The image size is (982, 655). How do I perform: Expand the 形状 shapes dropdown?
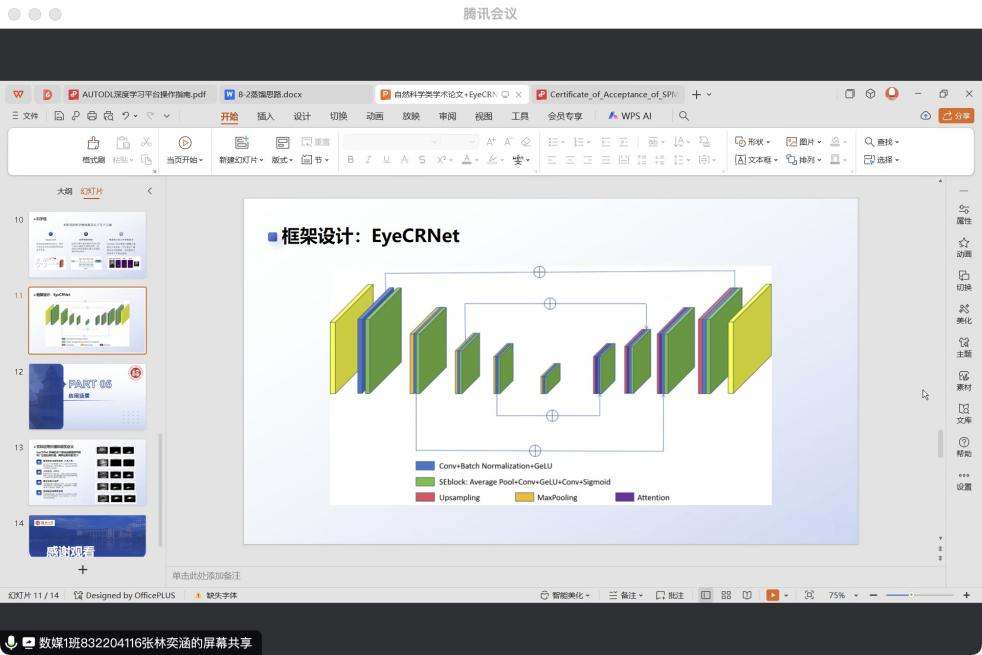click(753, 142)
